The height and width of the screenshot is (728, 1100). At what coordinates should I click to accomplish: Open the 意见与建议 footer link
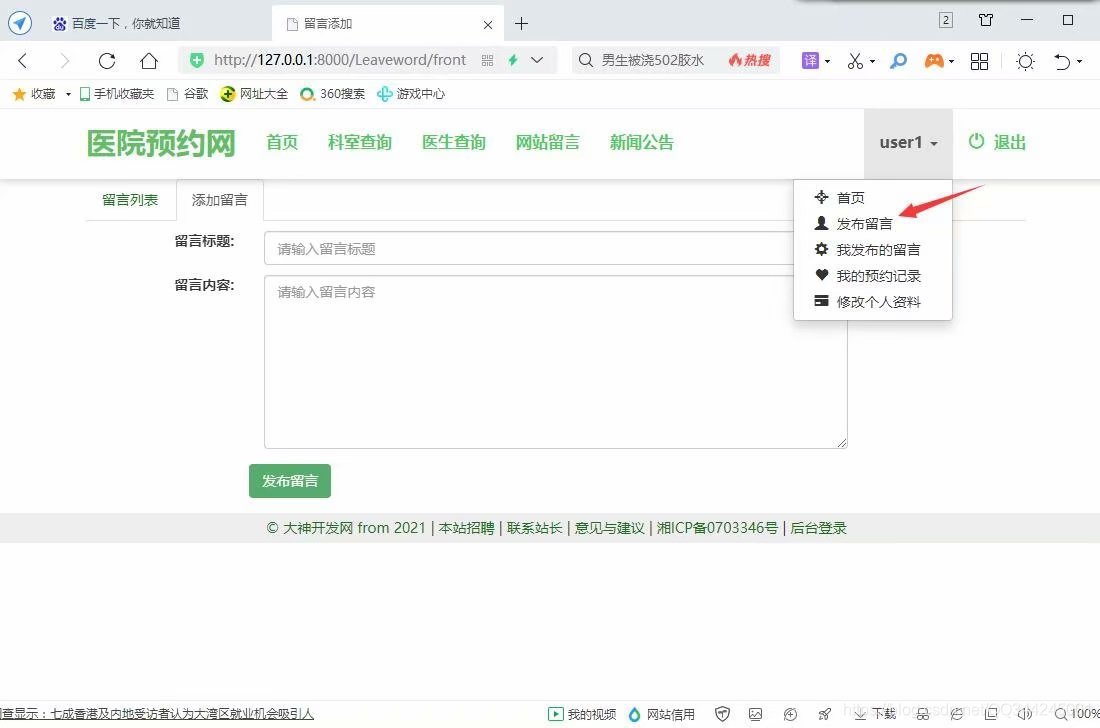[x=610, y=528]
